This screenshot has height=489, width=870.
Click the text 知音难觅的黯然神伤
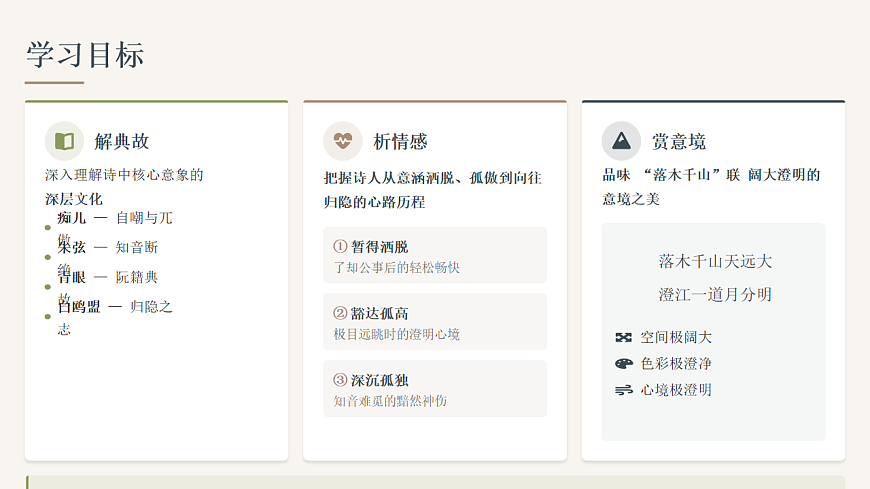[x=390, y=401]
